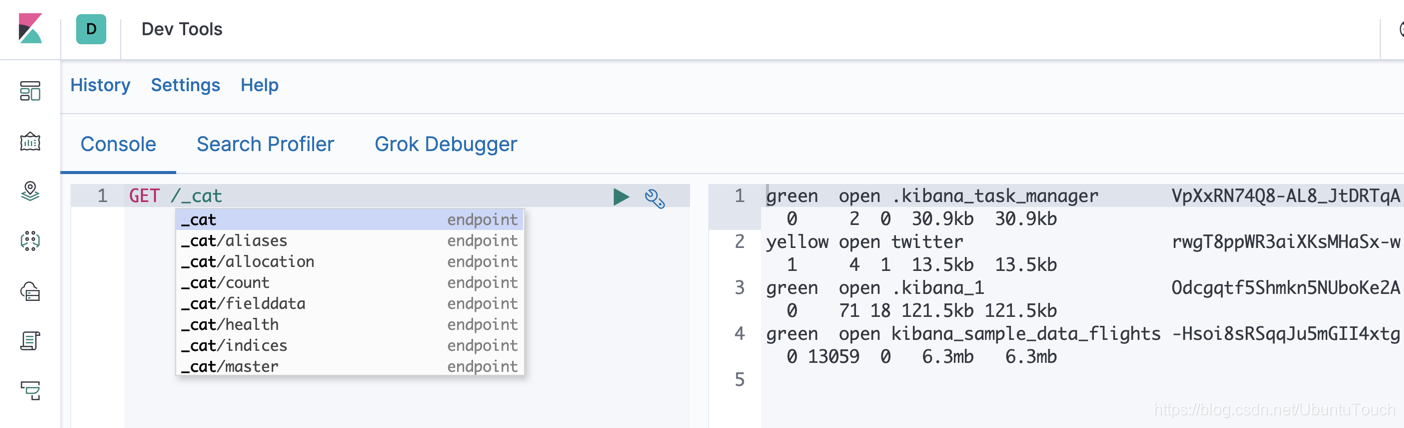The width and height of the screenshot is (1404, 428).
Task: Click editor line number 1
Action: [x=102, y=196]
